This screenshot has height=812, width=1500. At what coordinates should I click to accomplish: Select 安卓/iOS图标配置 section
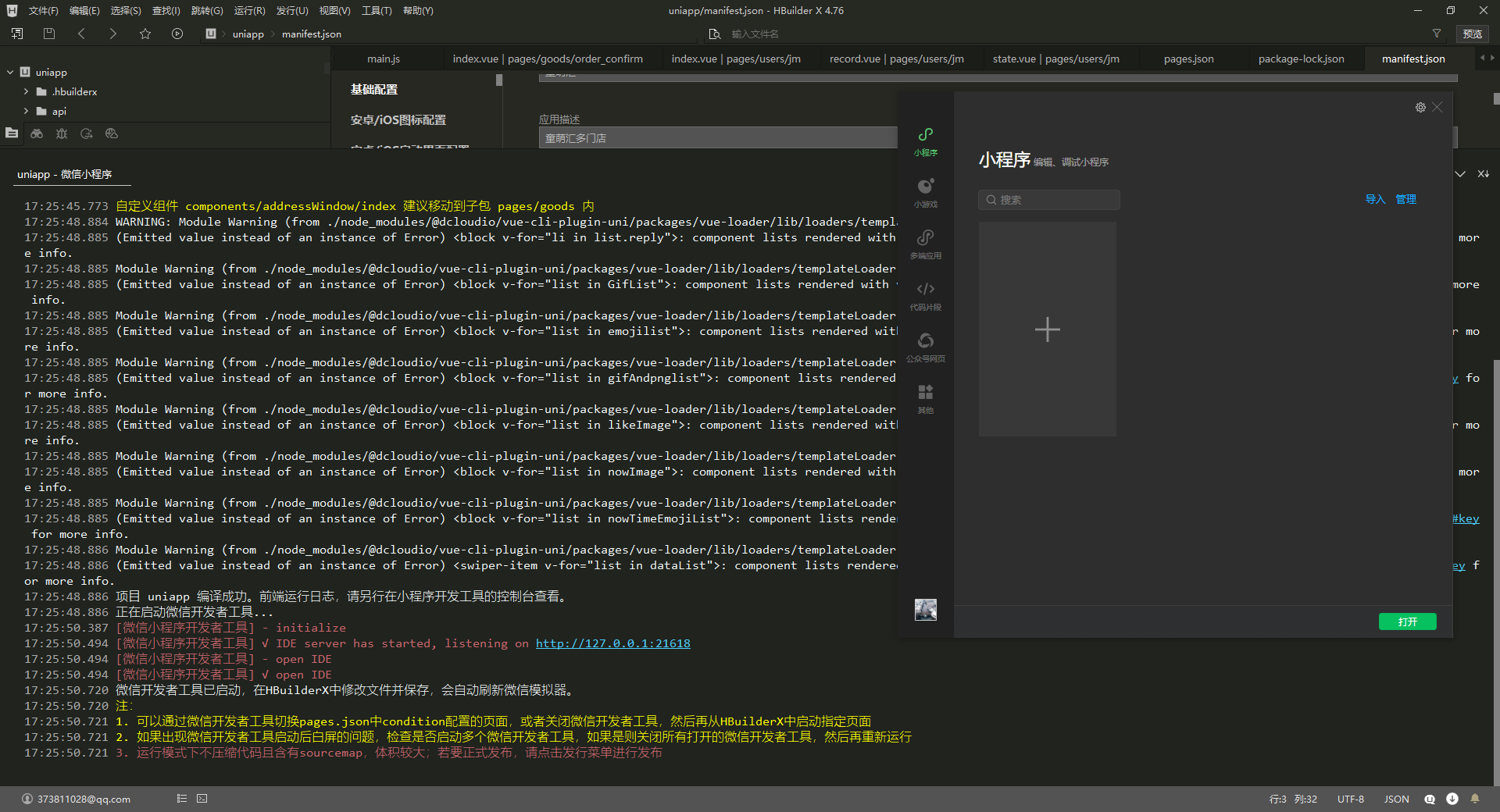coord(398,120)
